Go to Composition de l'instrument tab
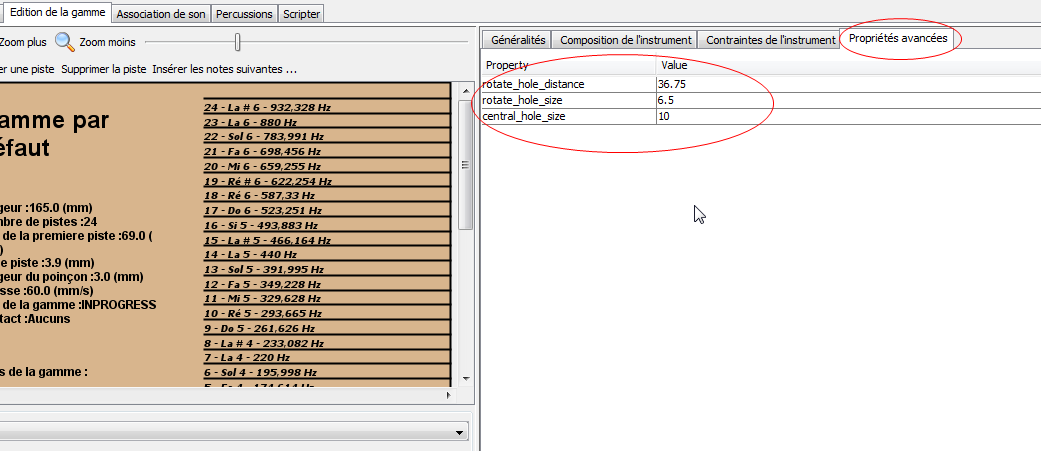 tap(626, 40)
